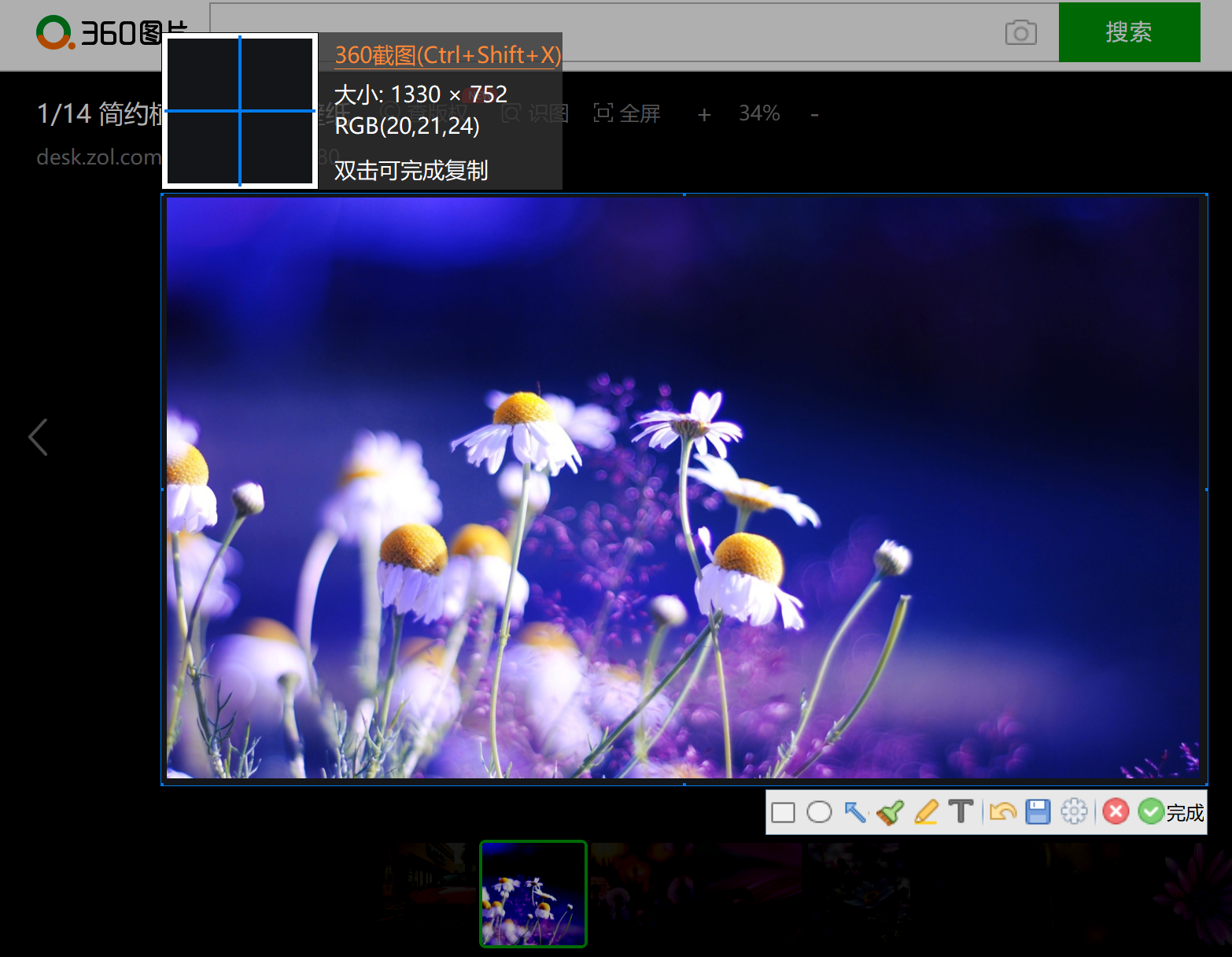Click the green 搜索 search button
Screen dimensions: 1232x957
1129,32
